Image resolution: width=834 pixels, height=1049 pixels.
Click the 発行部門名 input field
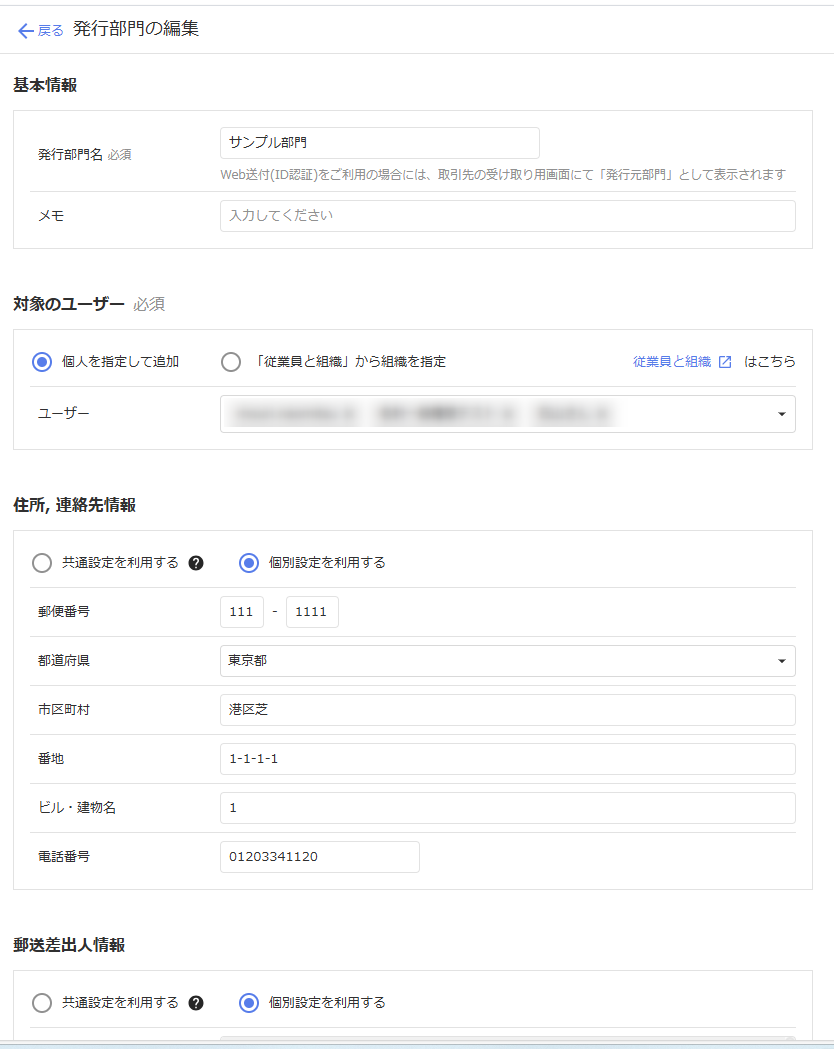pos(379,143)
